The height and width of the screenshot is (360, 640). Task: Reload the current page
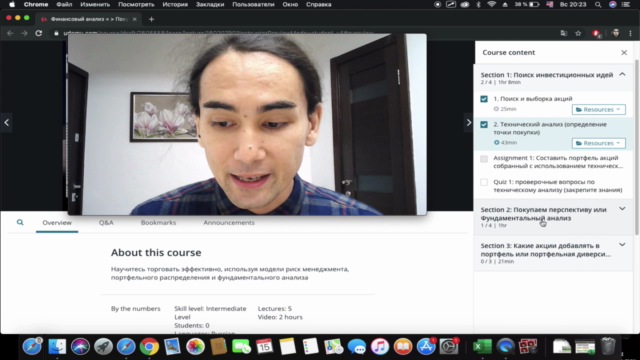tap(39, 33)
